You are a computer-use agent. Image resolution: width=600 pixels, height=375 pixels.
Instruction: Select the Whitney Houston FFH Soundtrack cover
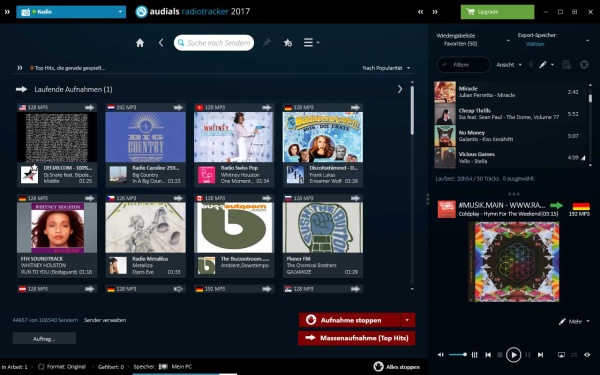pyautogui.click(x=57, y=228)
